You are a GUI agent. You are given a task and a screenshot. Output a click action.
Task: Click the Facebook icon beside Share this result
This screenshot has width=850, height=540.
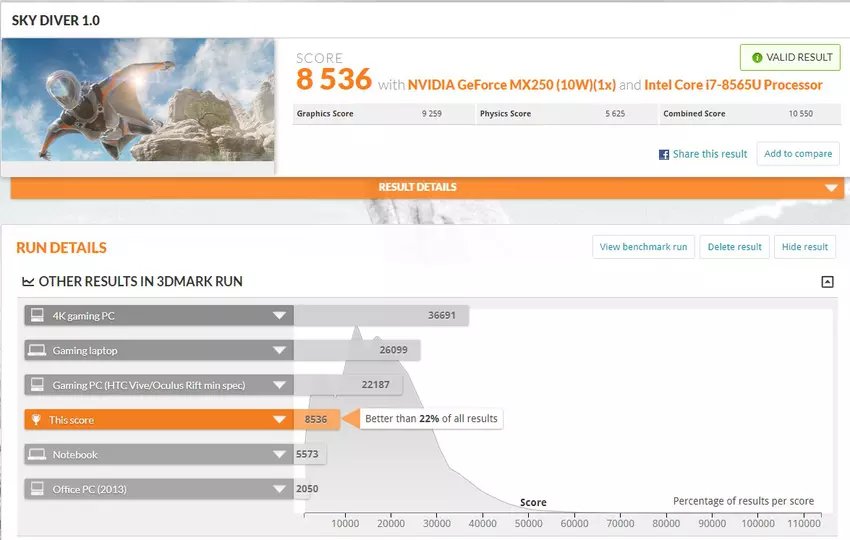tap(663, 155)
